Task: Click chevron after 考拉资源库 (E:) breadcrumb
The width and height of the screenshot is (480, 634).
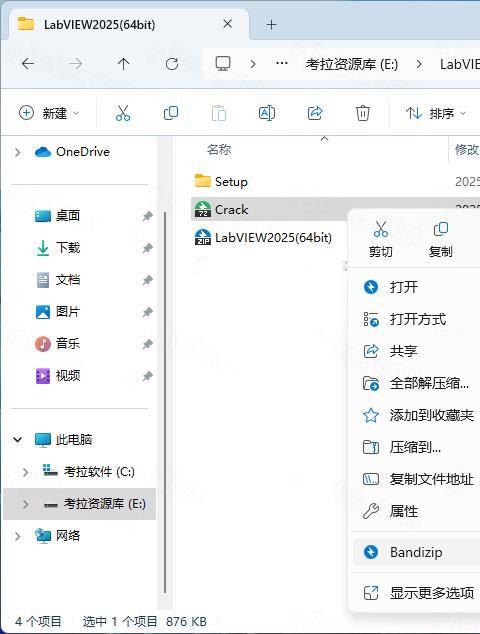Action: [419, 64]
